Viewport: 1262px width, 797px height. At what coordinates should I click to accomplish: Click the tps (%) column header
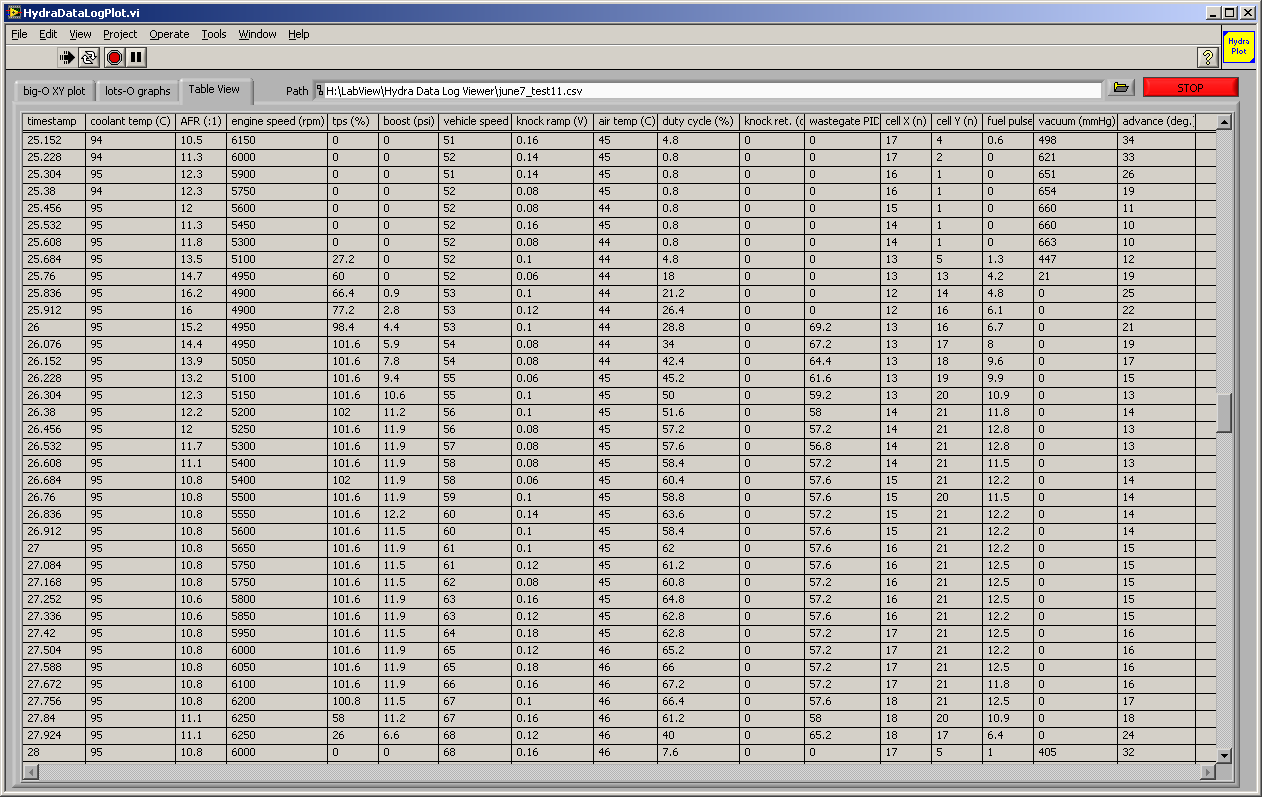tap(353, 122)
